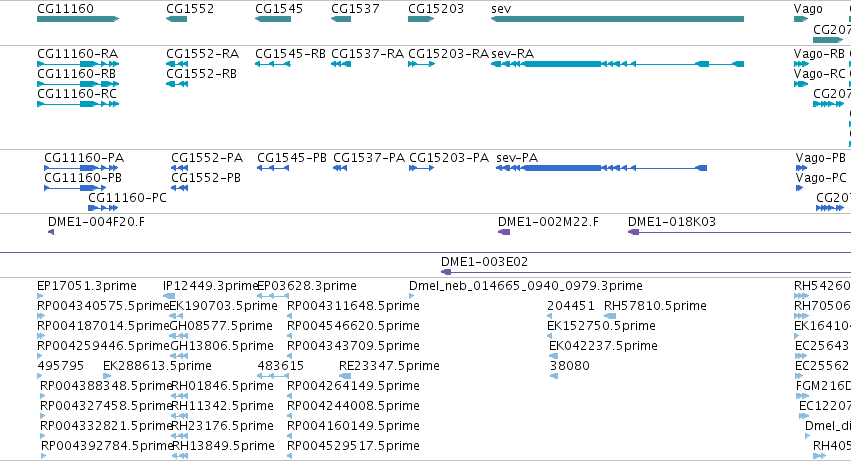Click the long teal sev gene bar
This screenshot has height=461, width=851.
pos(617,19)
